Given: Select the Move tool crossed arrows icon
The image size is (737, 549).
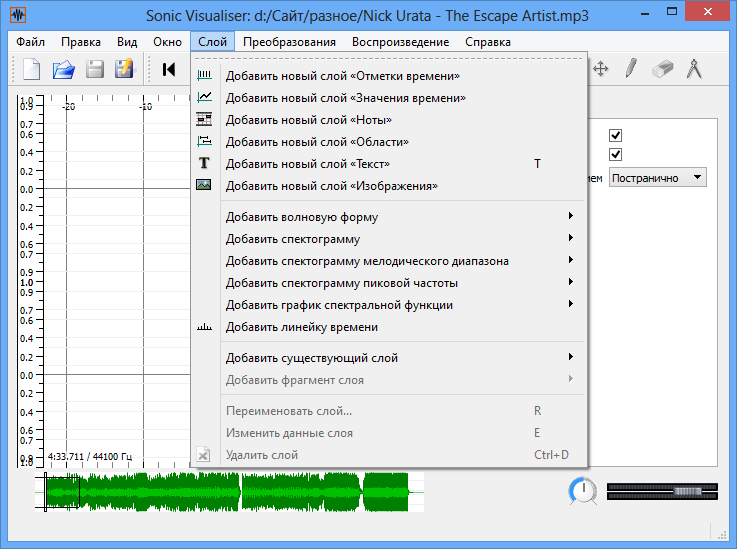Looking at the screenshot, I should [600, 69].
